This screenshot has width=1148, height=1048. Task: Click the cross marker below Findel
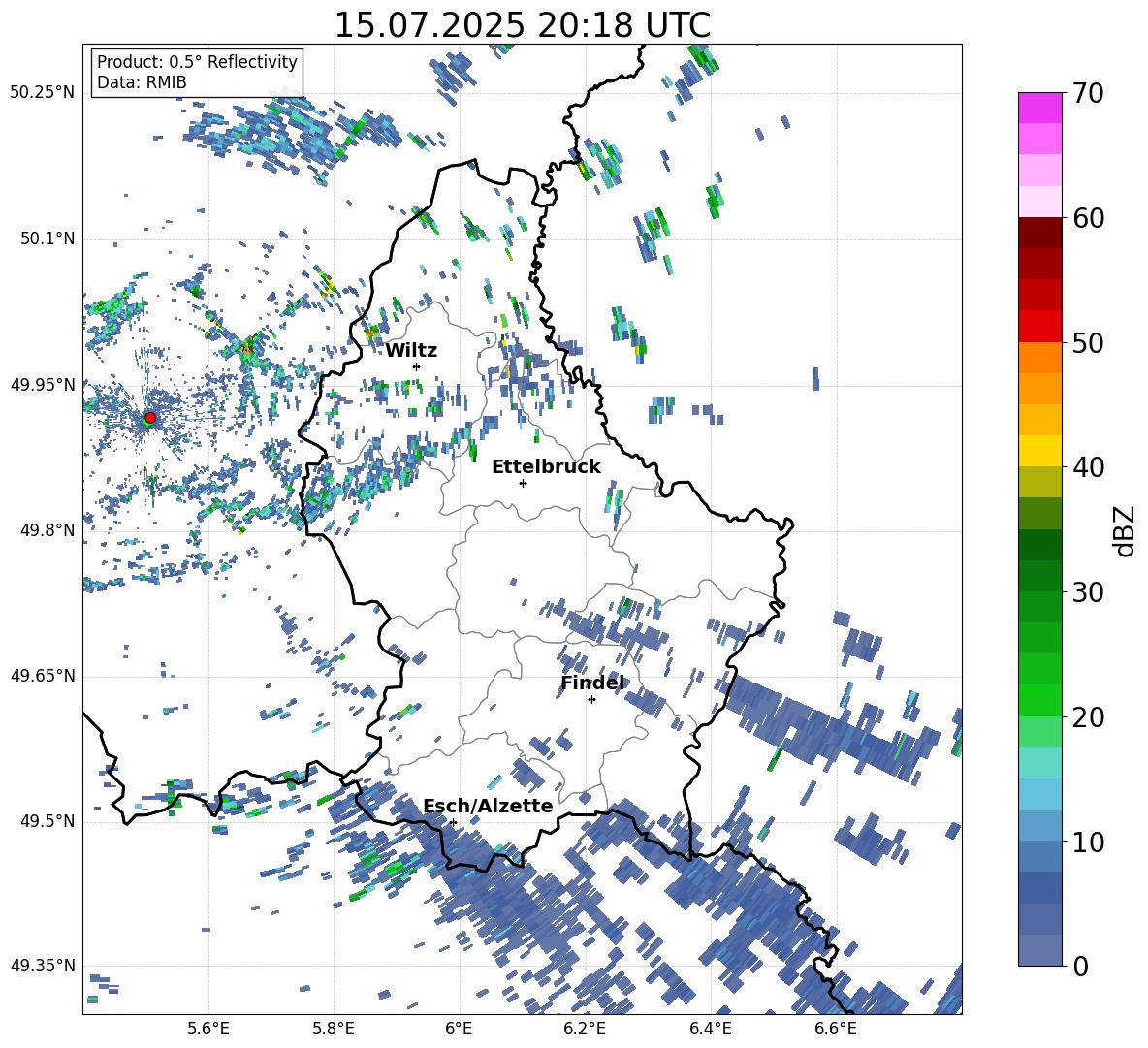591,700
